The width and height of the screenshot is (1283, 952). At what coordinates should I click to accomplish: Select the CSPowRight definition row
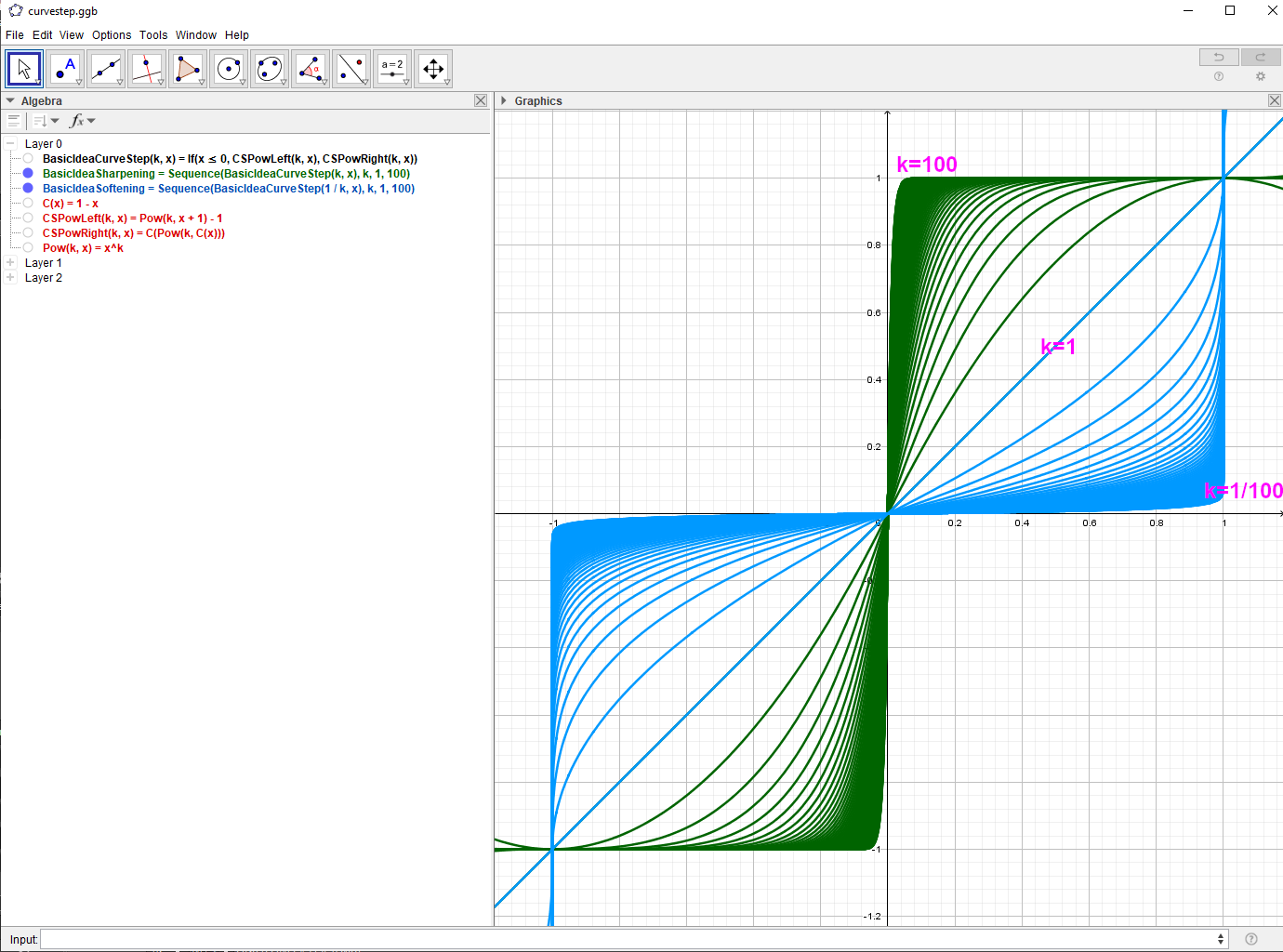[134, 233]
